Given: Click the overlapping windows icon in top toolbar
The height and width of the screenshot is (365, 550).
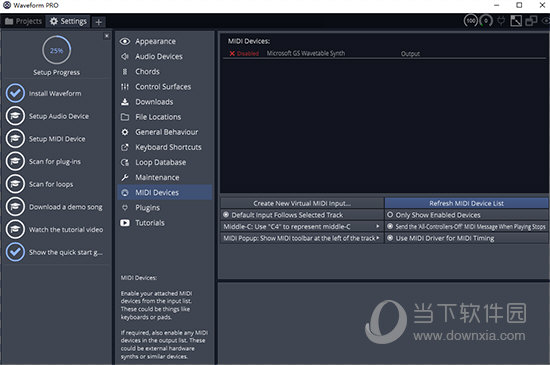Looking at the screenshot, I should pyautogui.click(x=531, y=21).
